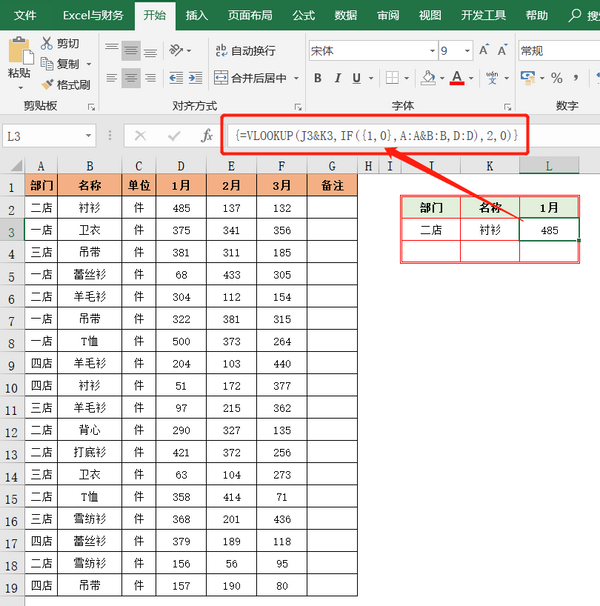Viewport: 600px width, 606px height.
Task: Toggle Italic formatting
Action: pos(338,78)
